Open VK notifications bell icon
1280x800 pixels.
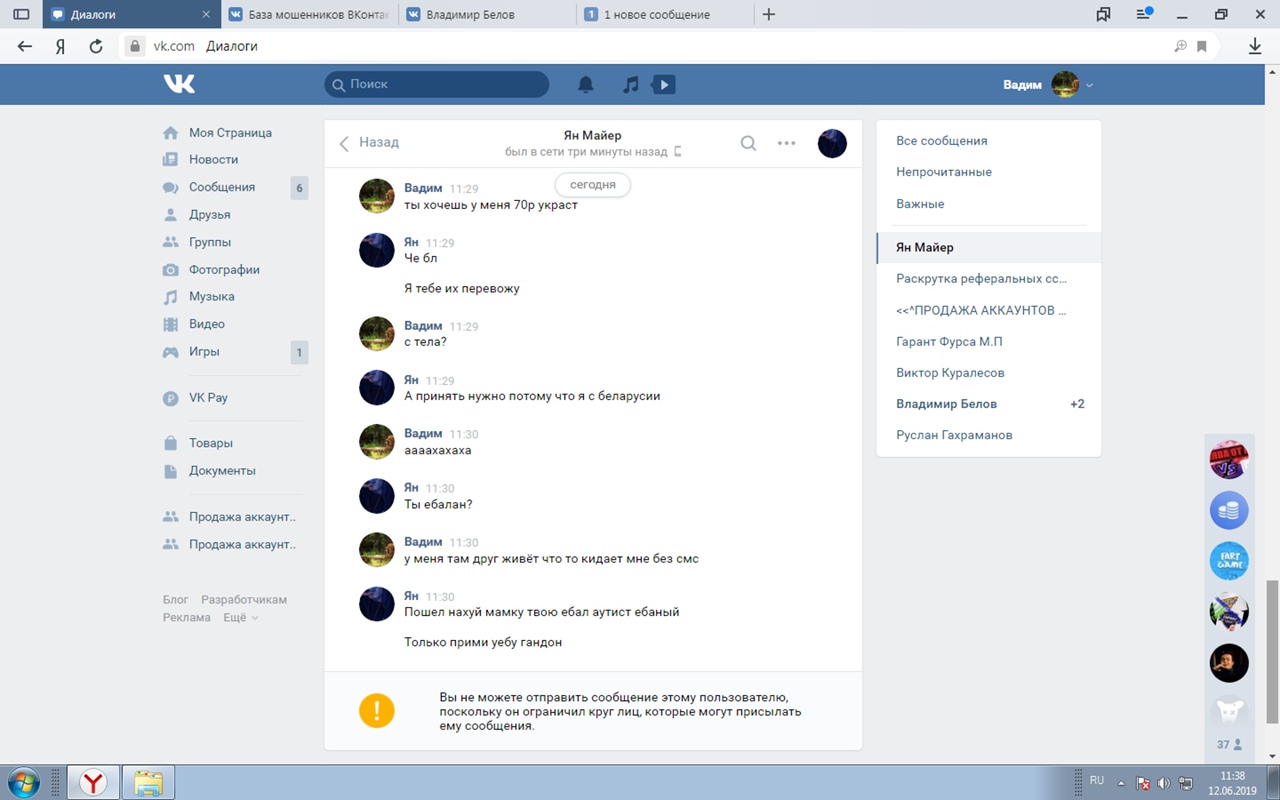(x=586, y=85)
